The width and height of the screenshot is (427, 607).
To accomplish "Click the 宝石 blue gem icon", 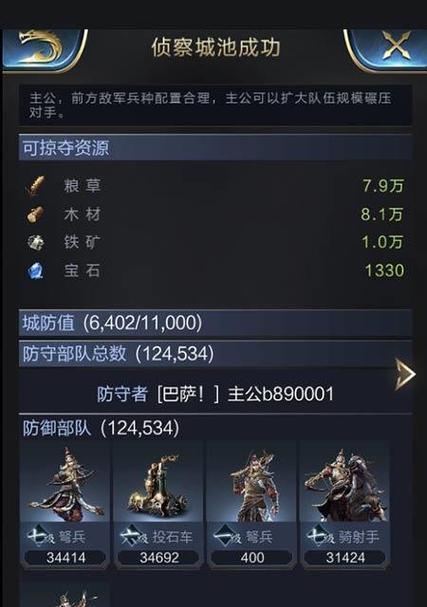I will point(36,271).
